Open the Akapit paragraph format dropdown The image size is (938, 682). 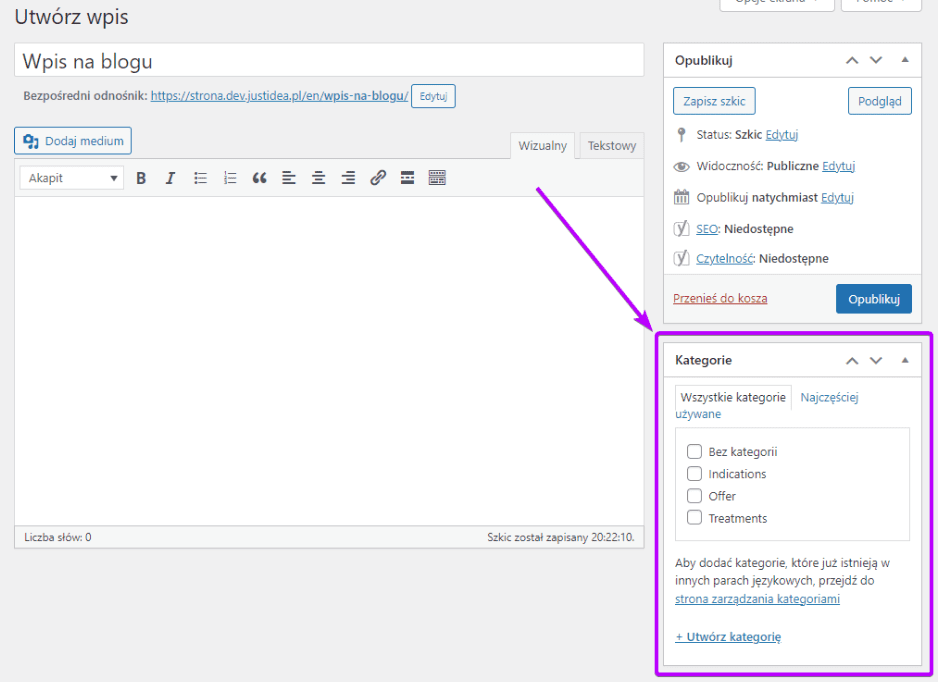point(73,178)
